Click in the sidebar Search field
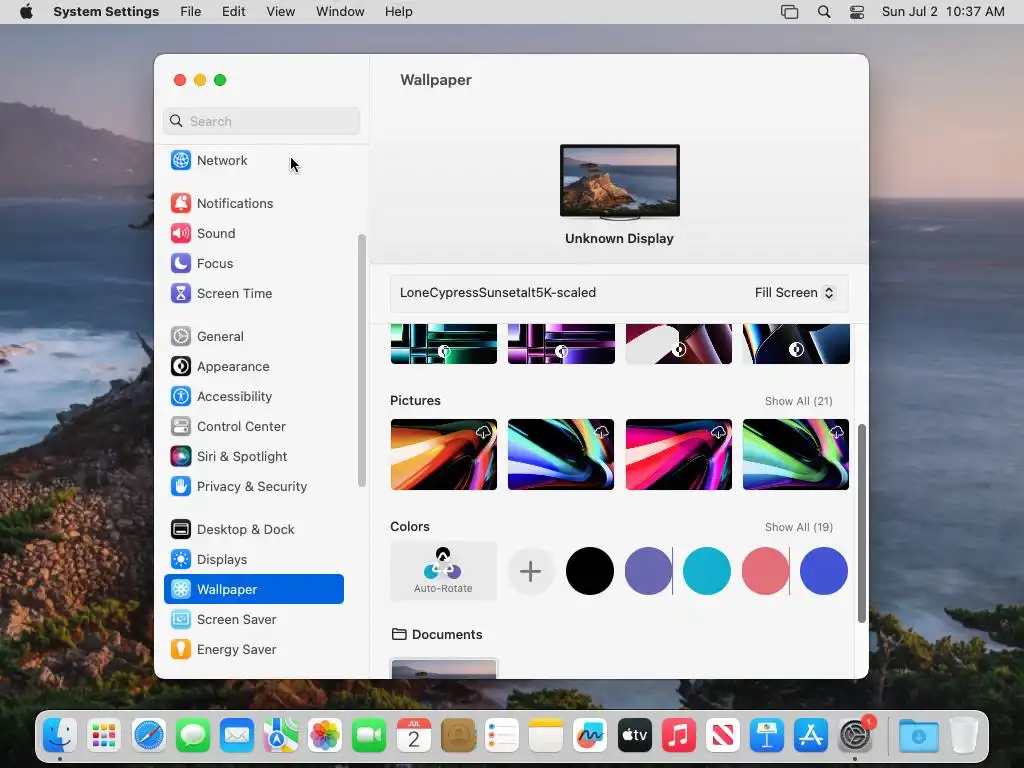 [x=261, y=121]
